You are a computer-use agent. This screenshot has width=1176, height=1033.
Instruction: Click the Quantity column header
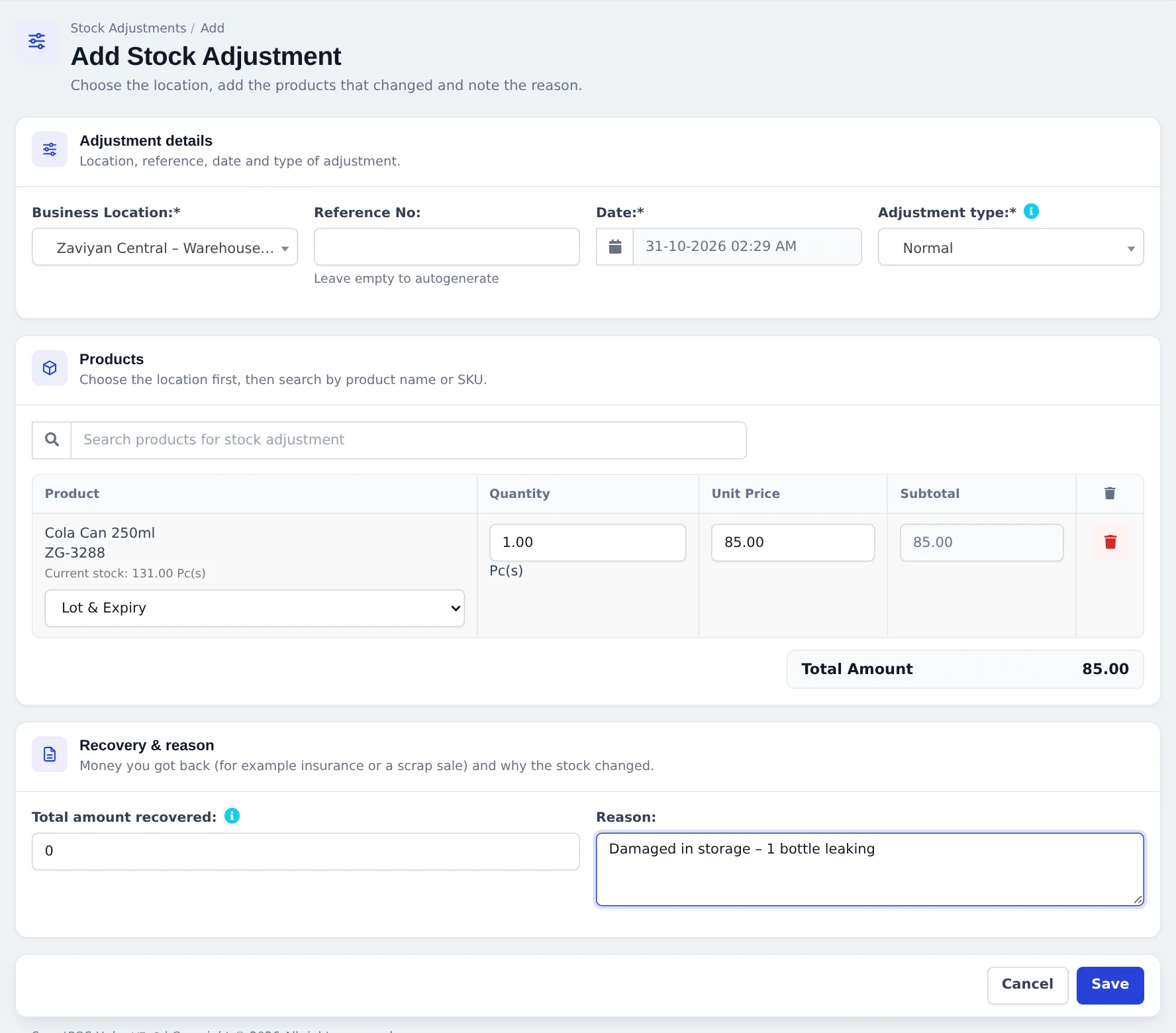pyautogui.click(x=520, y=493)
